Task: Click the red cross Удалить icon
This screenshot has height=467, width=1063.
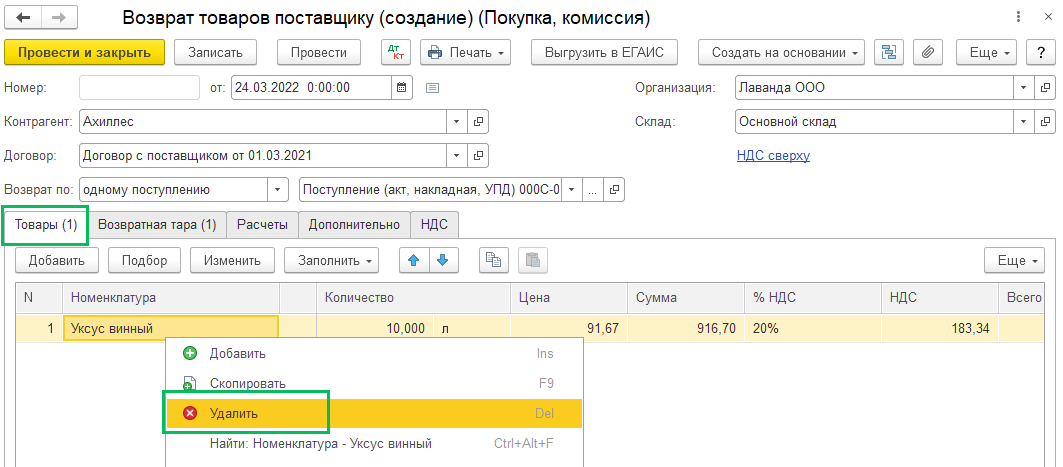Action: [190, 413]
